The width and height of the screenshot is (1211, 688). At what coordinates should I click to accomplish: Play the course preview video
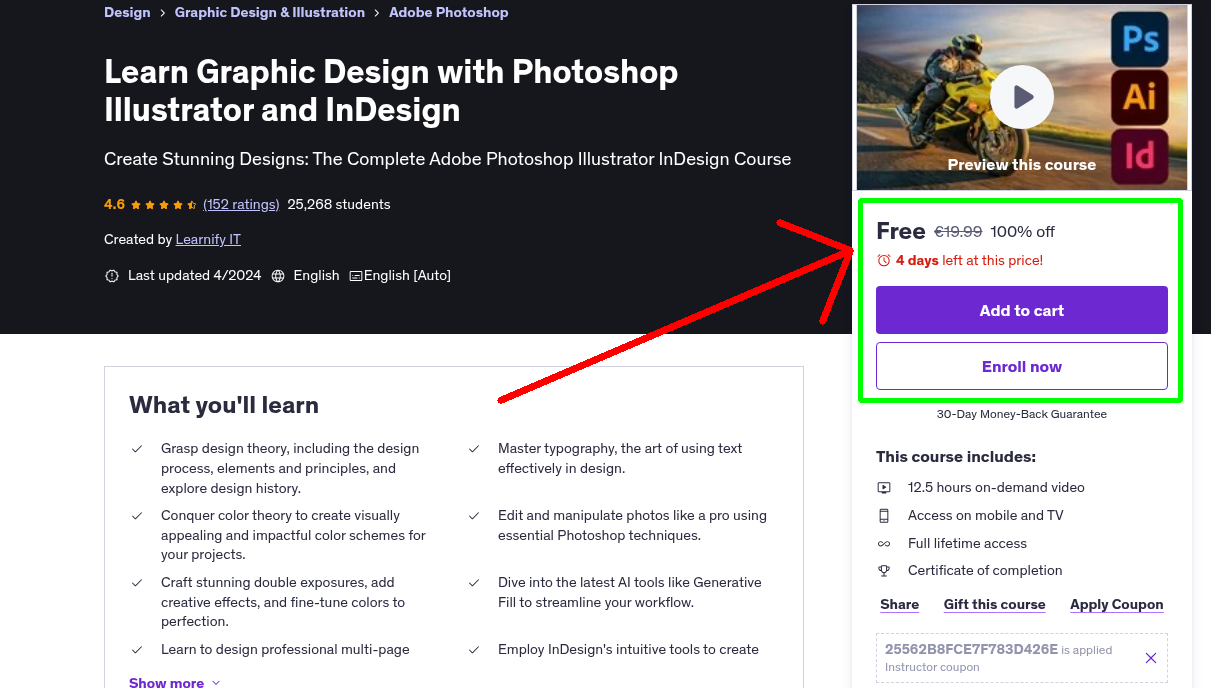tap(1022, 97)
